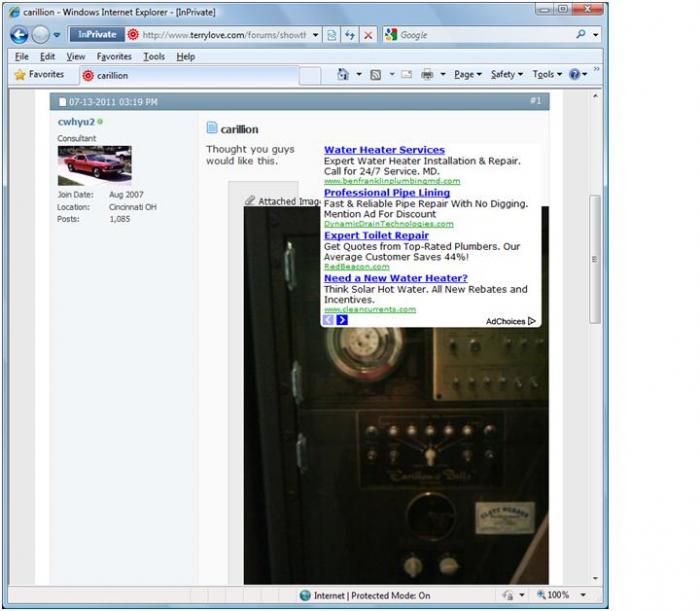Viewport: 700px width, 611px height.
Task: Open a new tab button
Action: [x=310, y=75]
